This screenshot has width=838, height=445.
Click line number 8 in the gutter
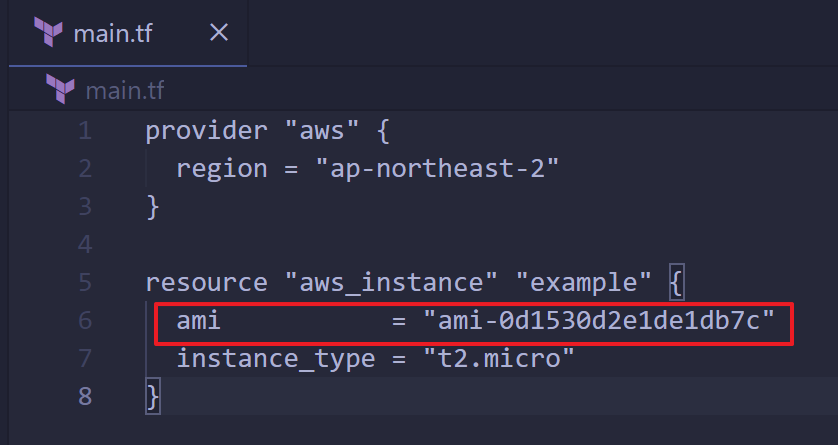click(x=86, y=396)
